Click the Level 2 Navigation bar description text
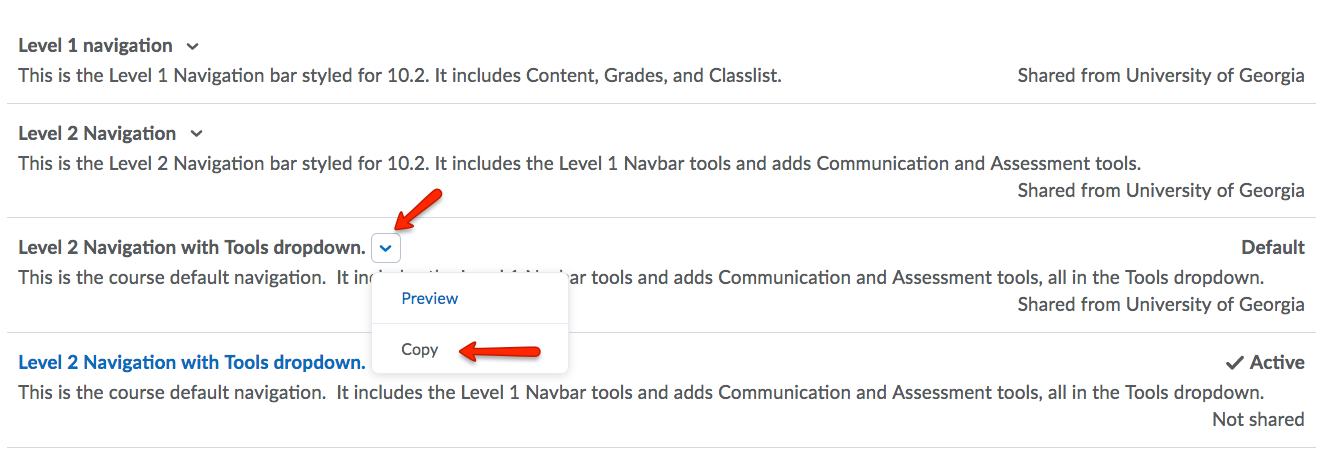1328x456 pixels. click(579, 163)
